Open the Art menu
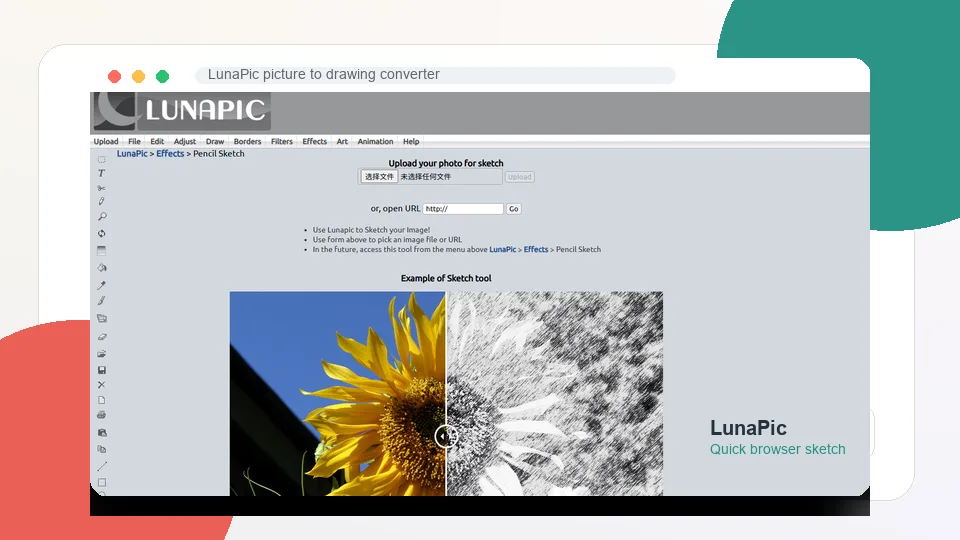This screenshot has width=960, height=540. pos(342,141)
